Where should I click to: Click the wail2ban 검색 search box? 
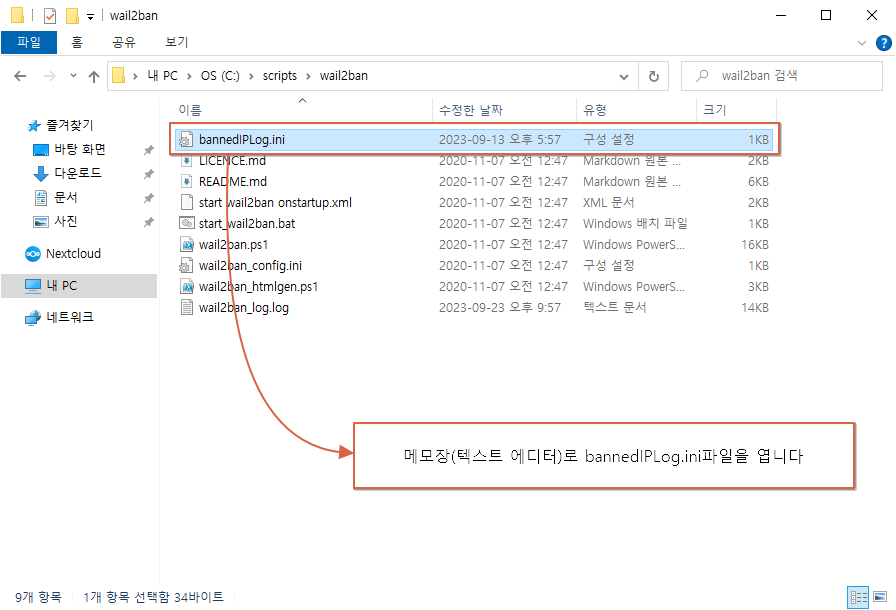782,76
